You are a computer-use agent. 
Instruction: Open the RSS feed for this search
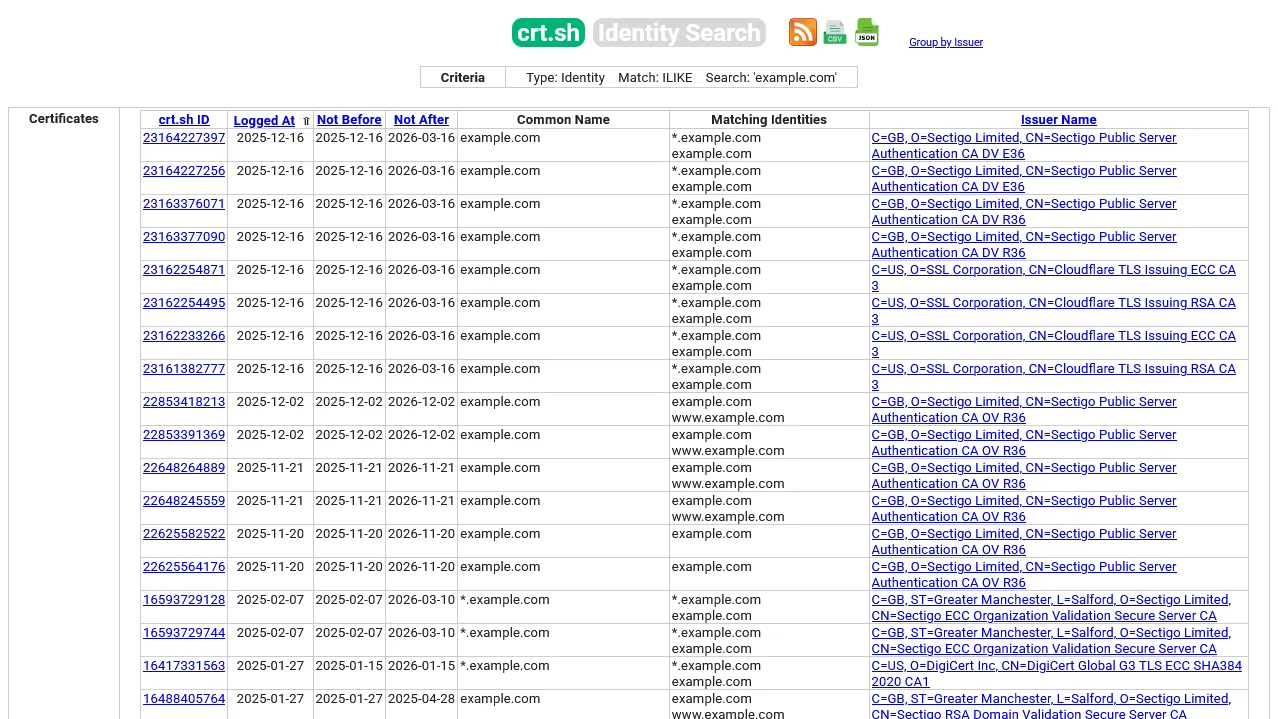pyautogui.click(x=802, y=32)
